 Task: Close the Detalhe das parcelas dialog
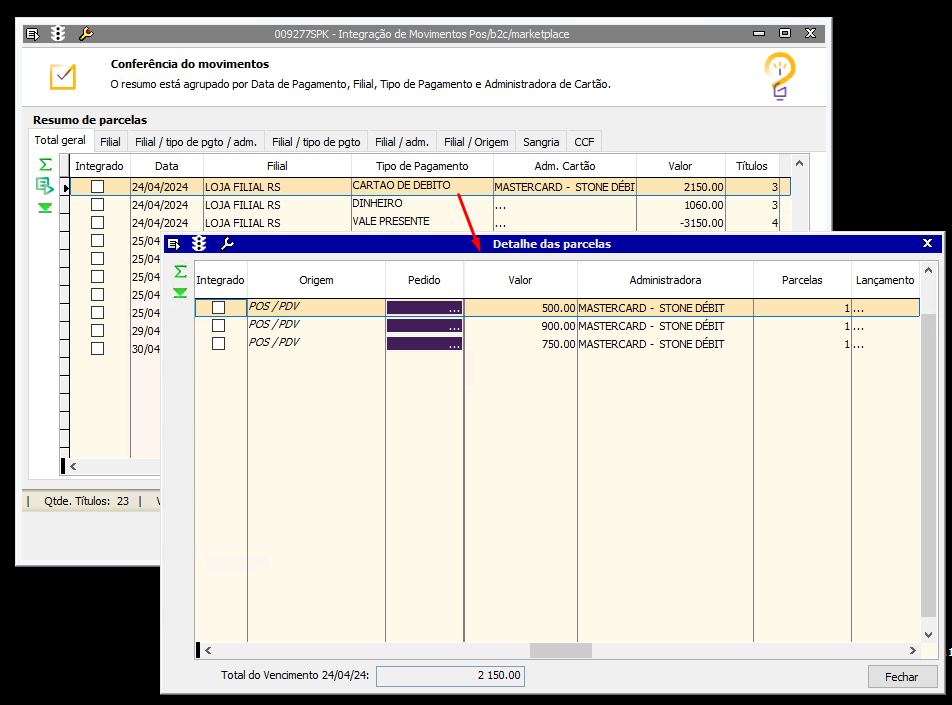(927, 244)
